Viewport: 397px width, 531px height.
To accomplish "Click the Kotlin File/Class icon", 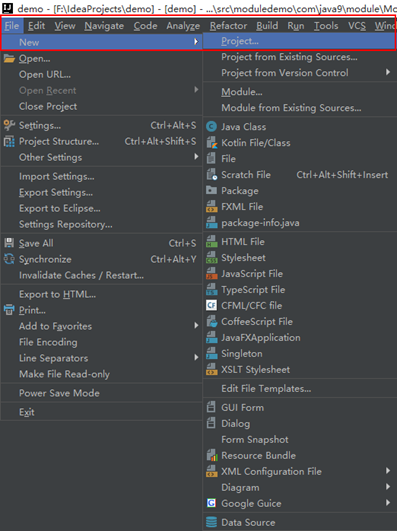I will pos(211,143).
